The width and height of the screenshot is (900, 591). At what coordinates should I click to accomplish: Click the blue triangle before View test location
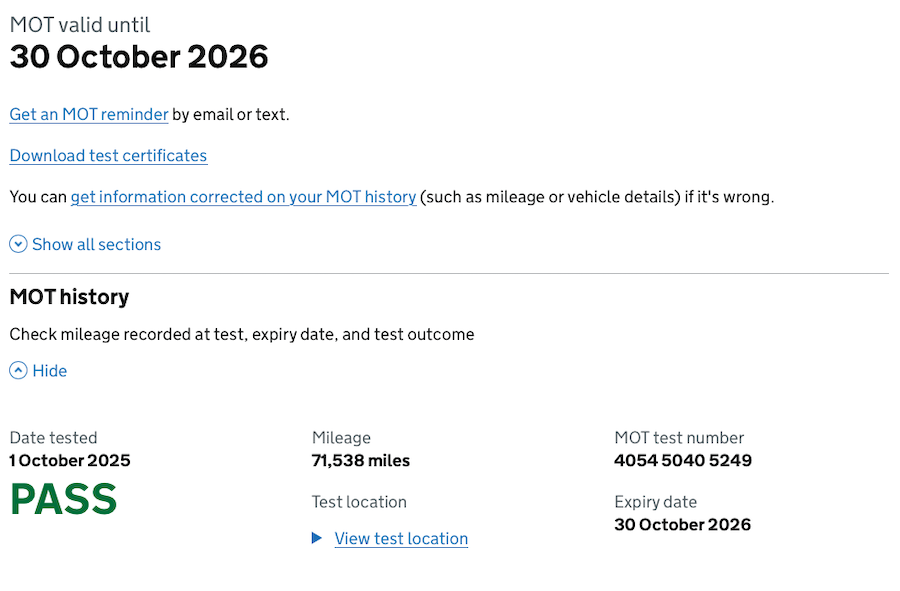317,538
